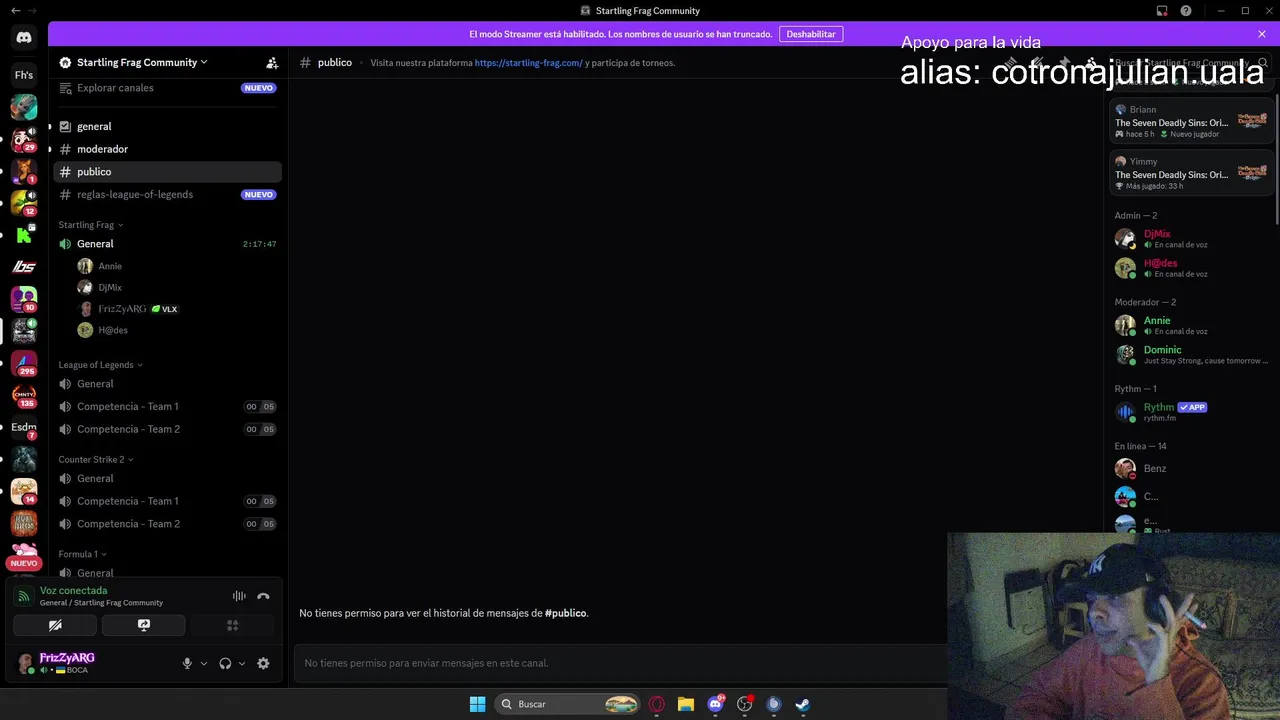Screen dimensions: 1280x720
Task: Collapse Startling Frag category
Action: click(92, 225)
